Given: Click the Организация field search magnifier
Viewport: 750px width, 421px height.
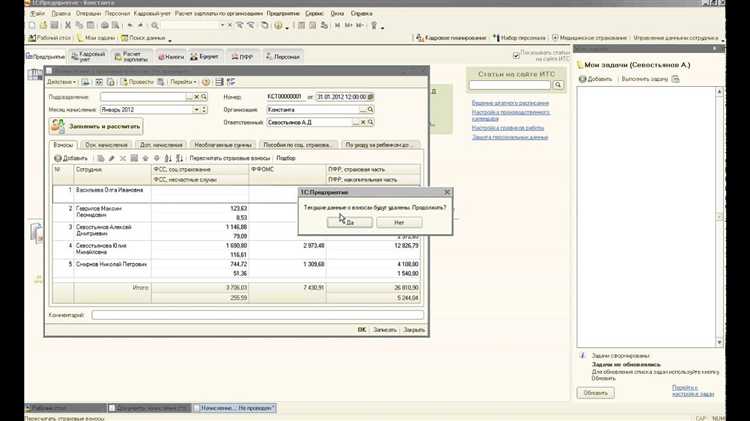Looking at the screenshot, I should (x=370, y=110).
